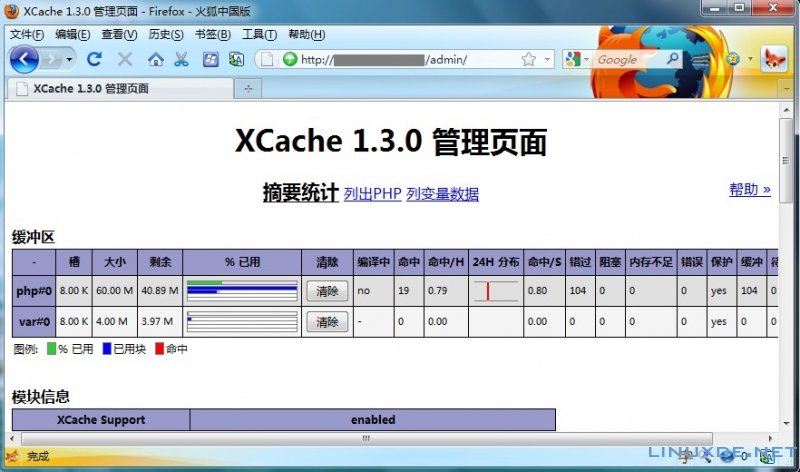This screenshot has height=472, width=800.
Task: Open a new tab with the plus button
Action: (248, 89)
